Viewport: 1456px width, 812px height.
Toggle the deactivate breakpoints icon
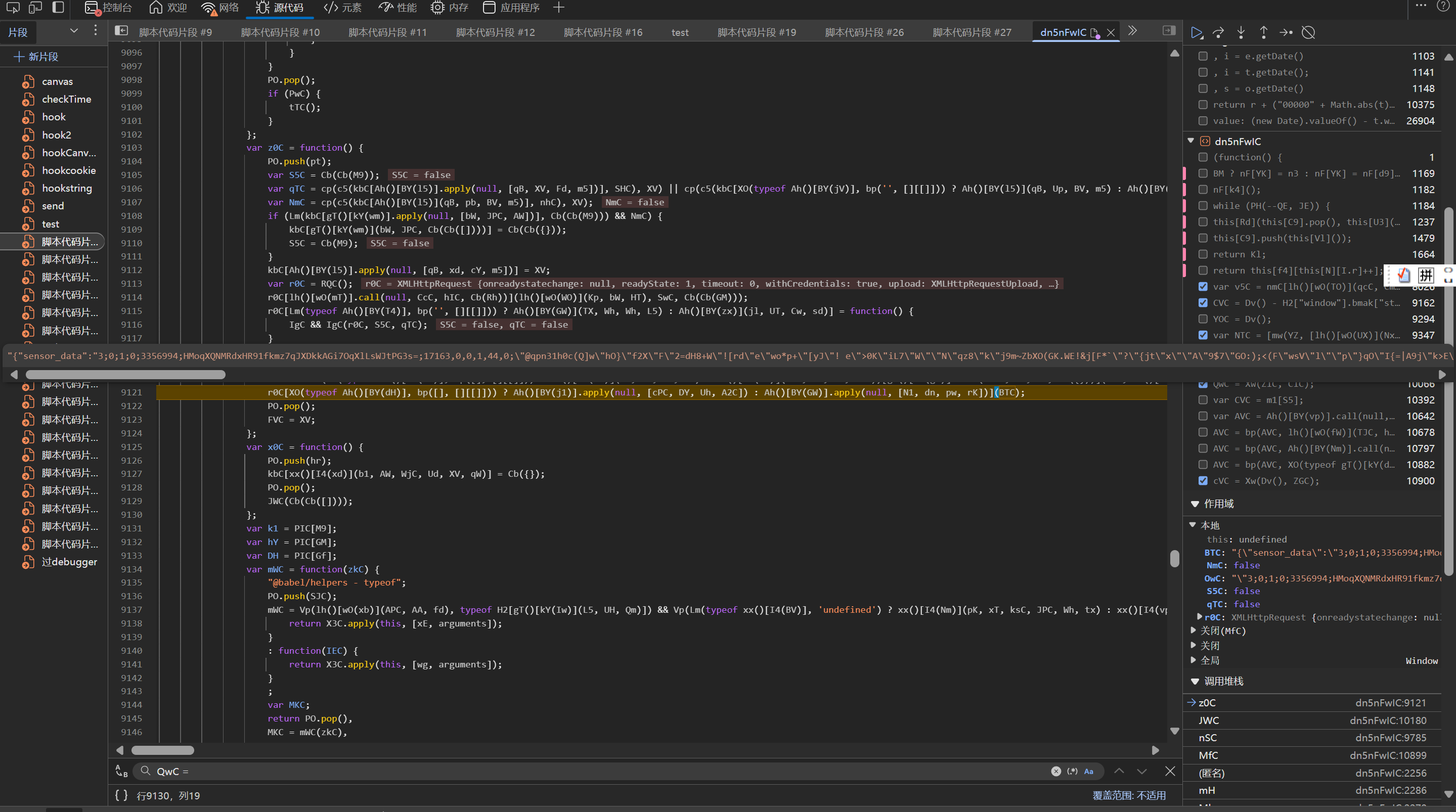click(1308, 32)
